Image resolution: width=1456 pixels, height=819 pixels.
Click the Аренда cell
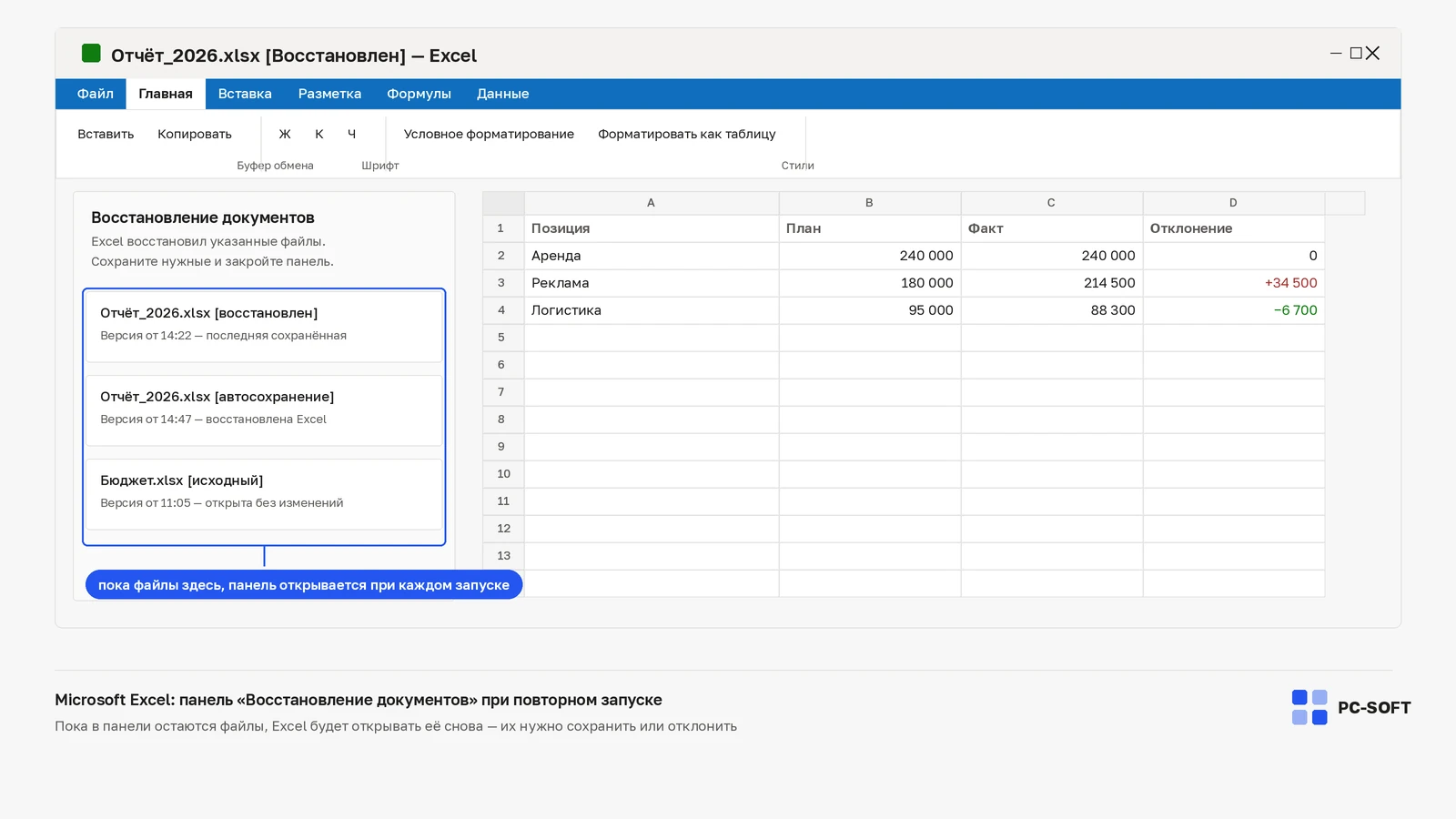coord(651,256)
